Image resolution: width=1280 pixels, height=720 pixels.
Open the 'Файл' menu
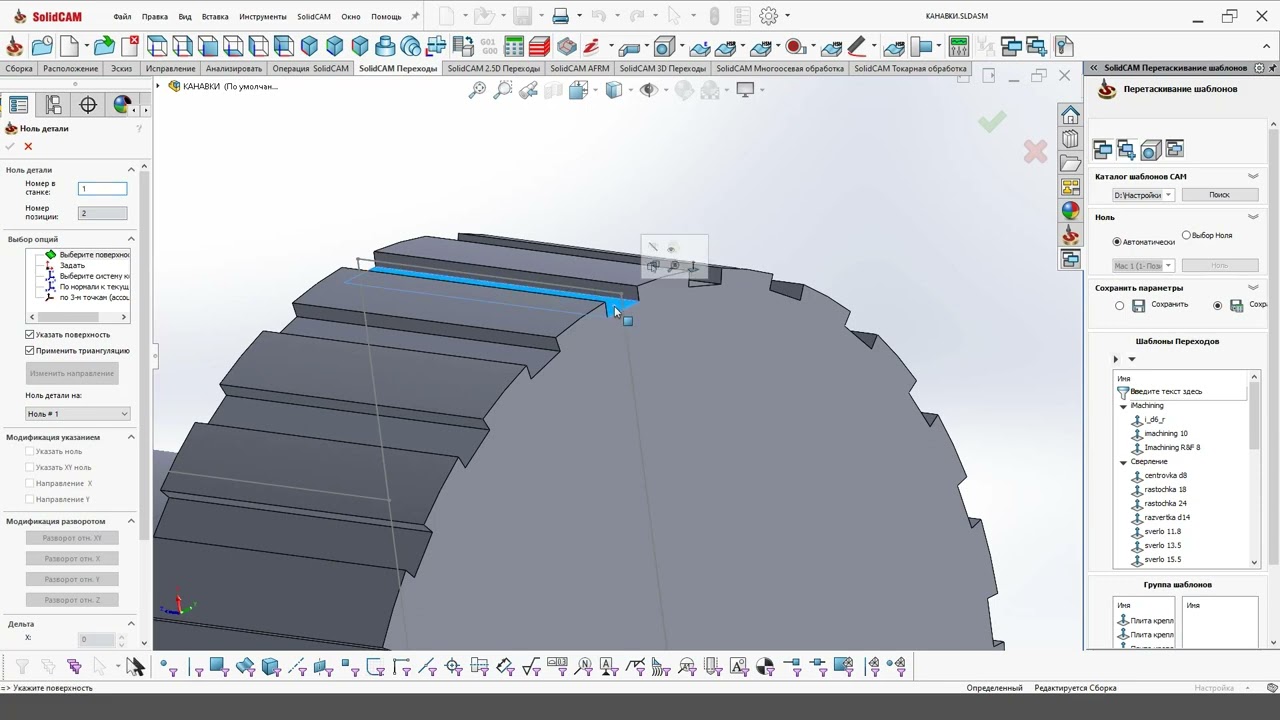click(x=122, y=17)
